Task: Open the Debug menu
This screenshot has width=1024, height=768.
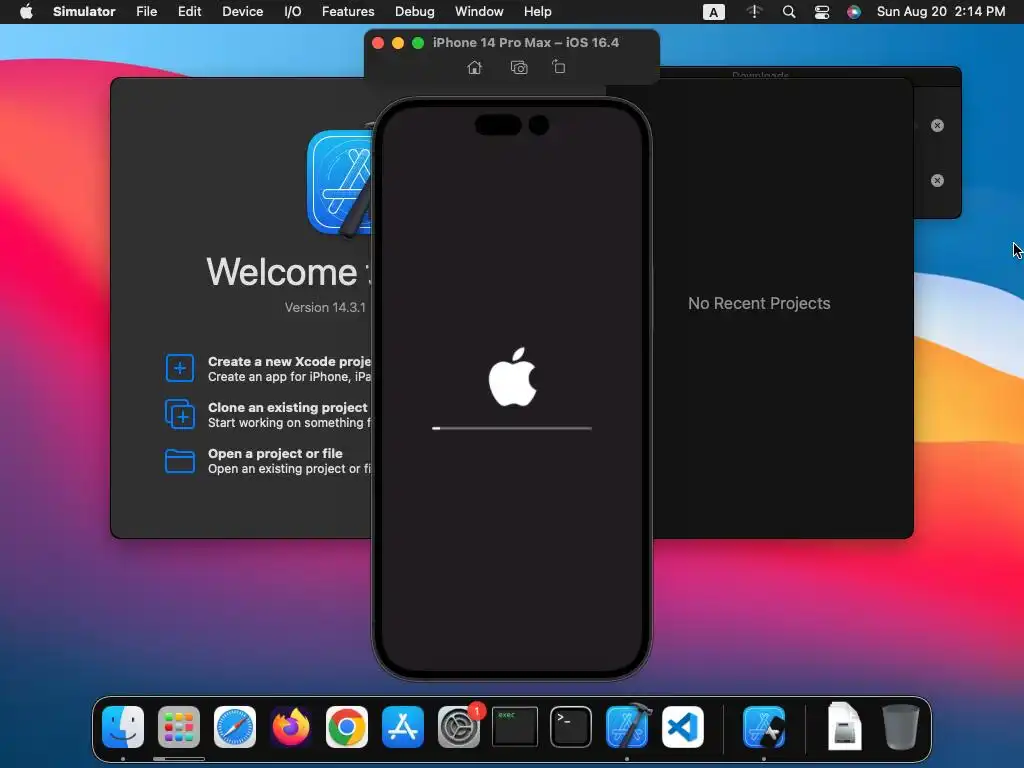Action: pos(415,12)
